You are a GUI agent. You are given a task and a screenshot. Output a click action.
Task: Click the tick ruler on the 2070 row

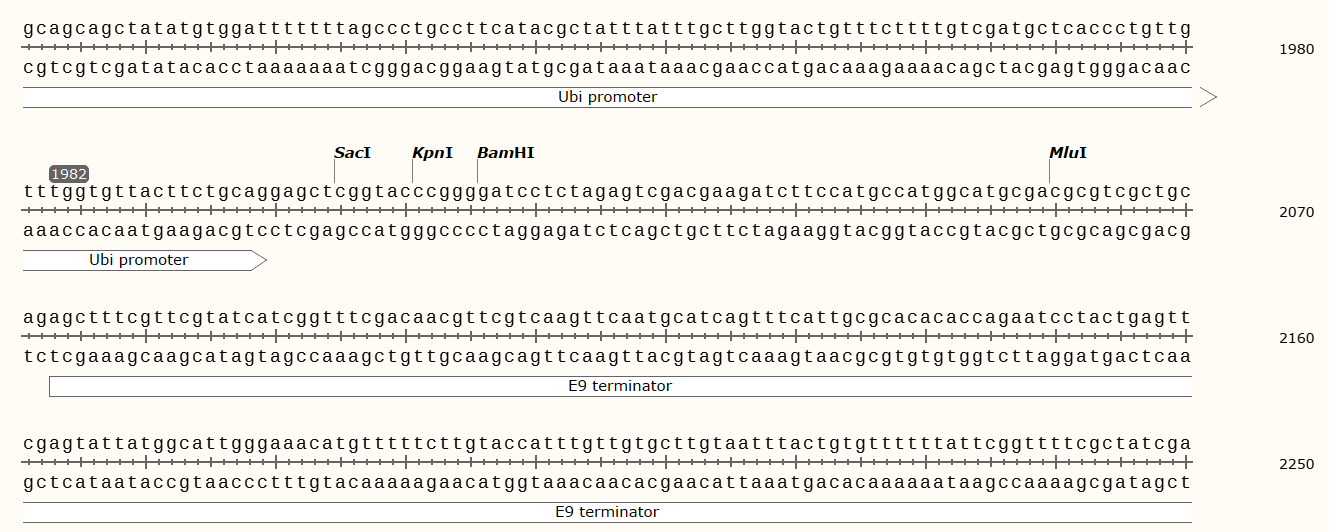coord(607,211)
